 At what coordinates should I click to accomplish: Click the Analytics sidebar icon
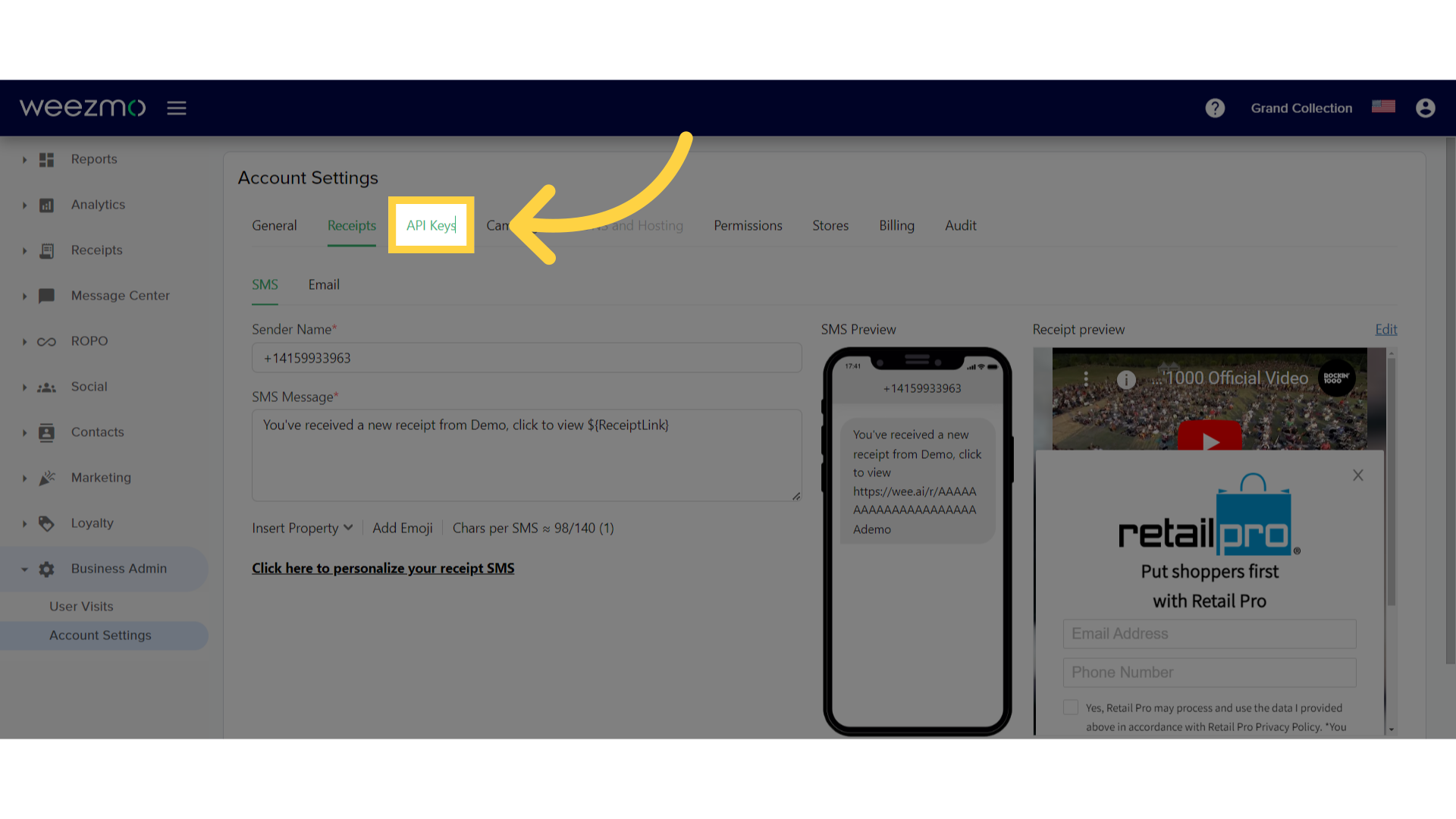click(x=46, y=204)
